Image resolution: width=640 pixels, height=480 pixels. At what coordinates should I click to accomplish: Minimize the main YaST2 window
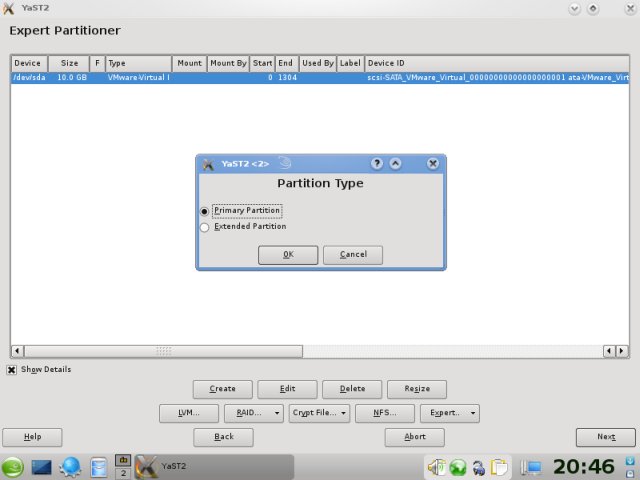pyautogui.click(x=574, y=9)
